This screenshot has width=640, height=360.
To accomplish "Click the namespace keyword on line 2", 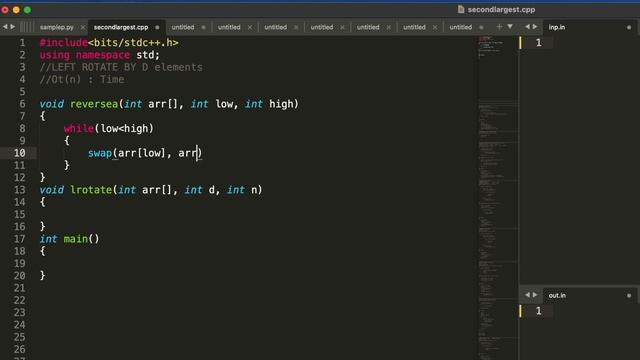I will click(103, 55).
